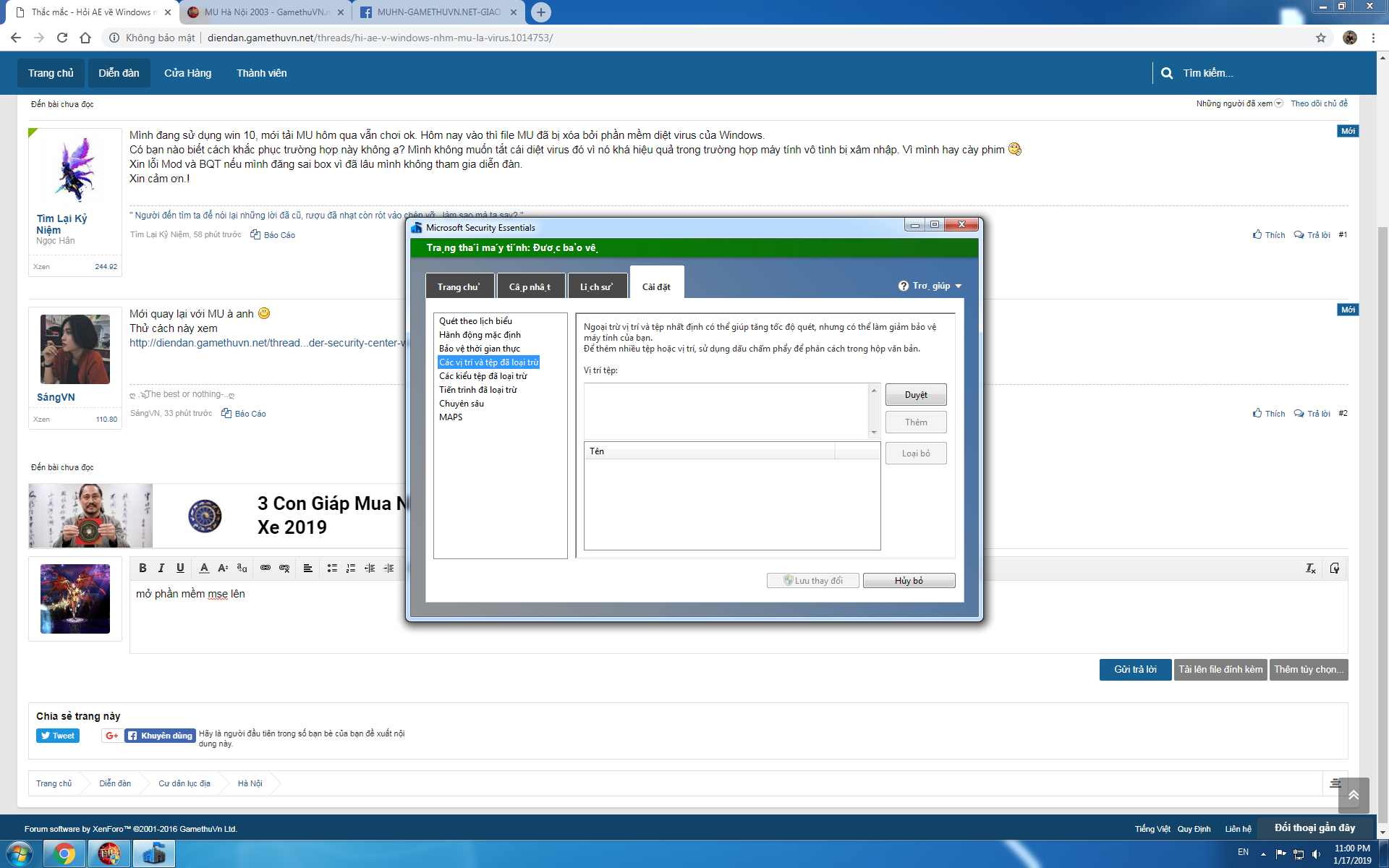Viewport: 1389px width, 868px height.
Task: Toggle bold formatting in reply editor
Action: coord(143,569)
